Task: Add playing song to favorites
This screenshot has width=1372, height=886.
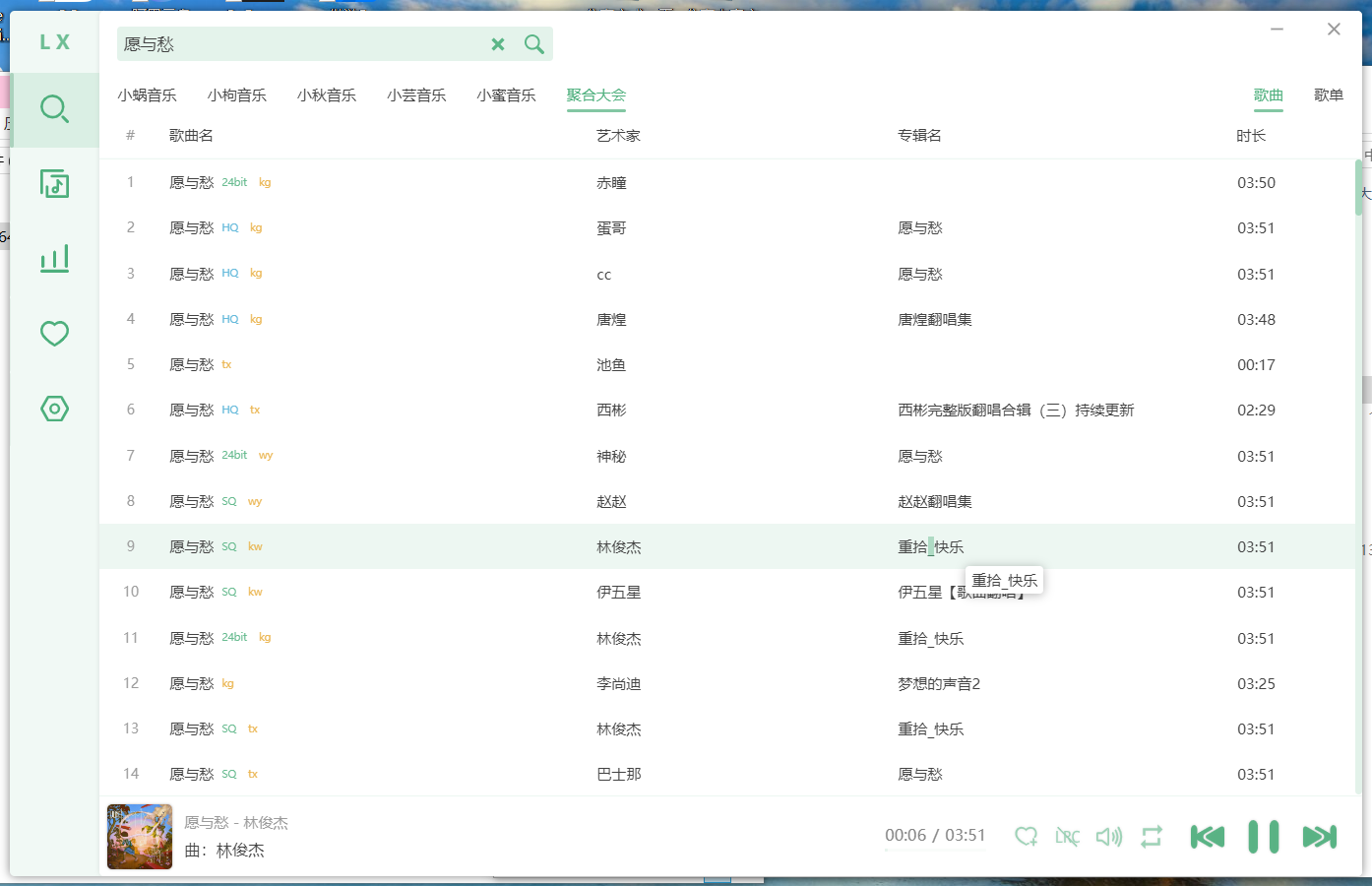Action: pos(1026,837)
